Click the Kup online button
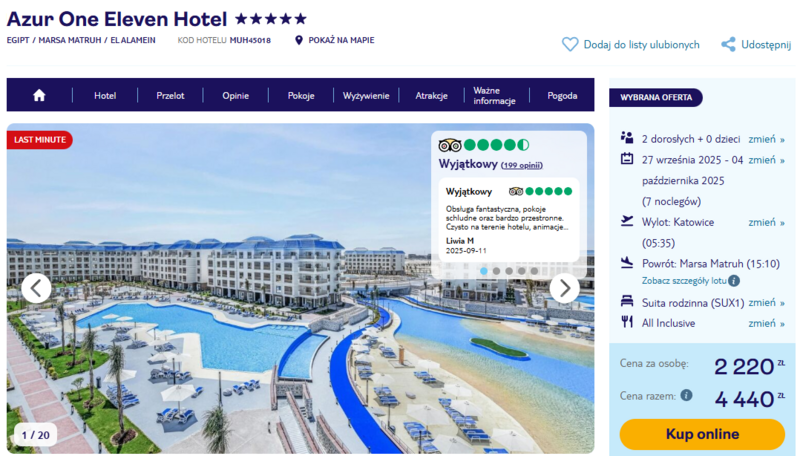This screenshot has width=800, height=456. click(x=702, y=434)
